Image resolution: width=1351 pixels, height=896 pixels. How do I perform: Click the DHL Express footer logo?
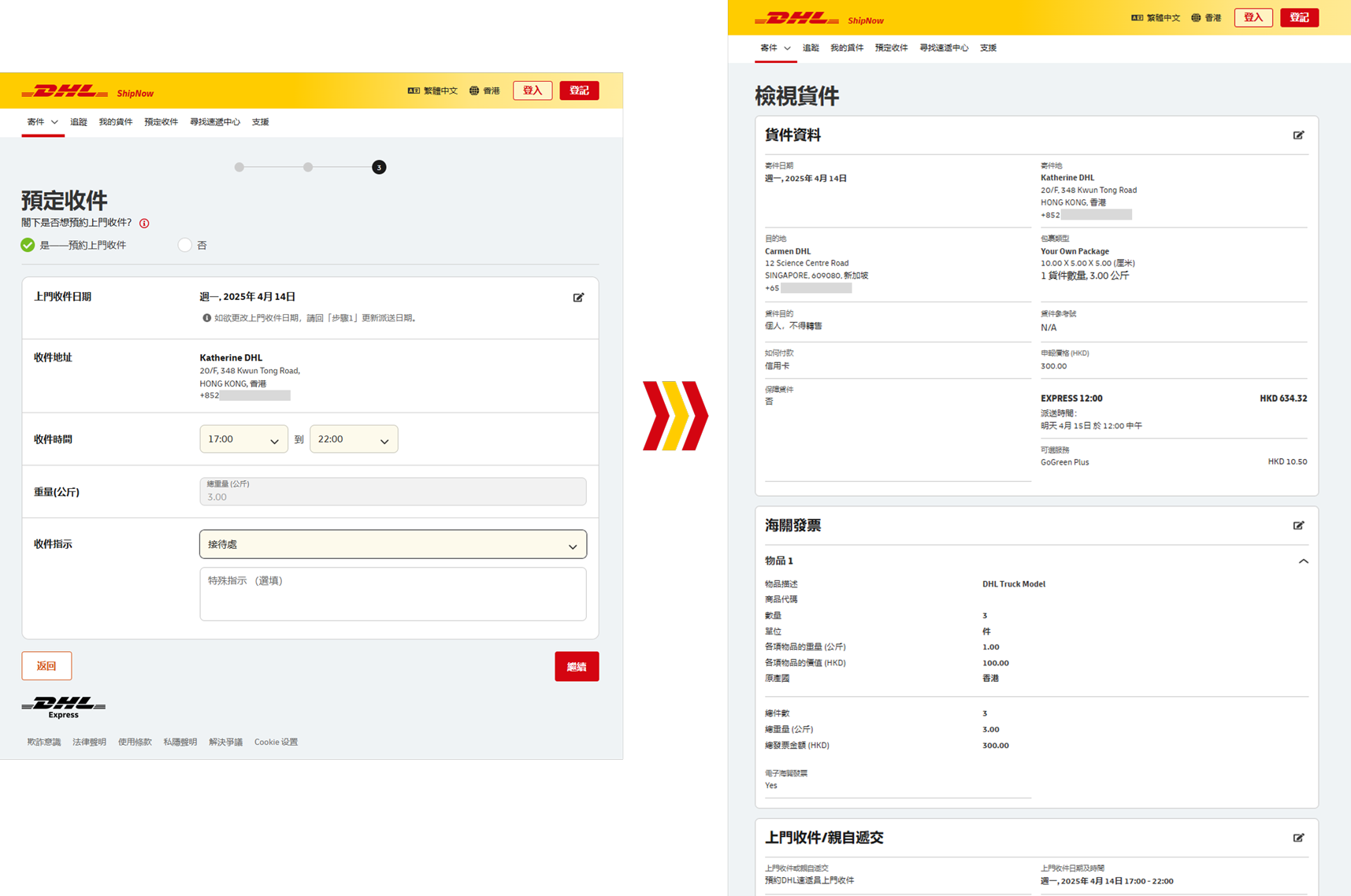[63, 707]
